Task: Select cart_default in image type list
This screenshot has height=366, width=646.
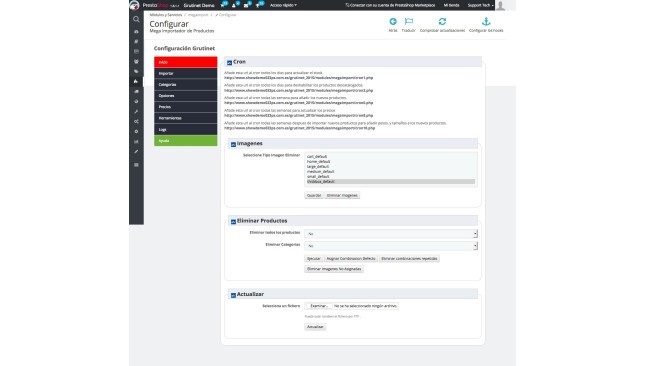Action: 317,157
